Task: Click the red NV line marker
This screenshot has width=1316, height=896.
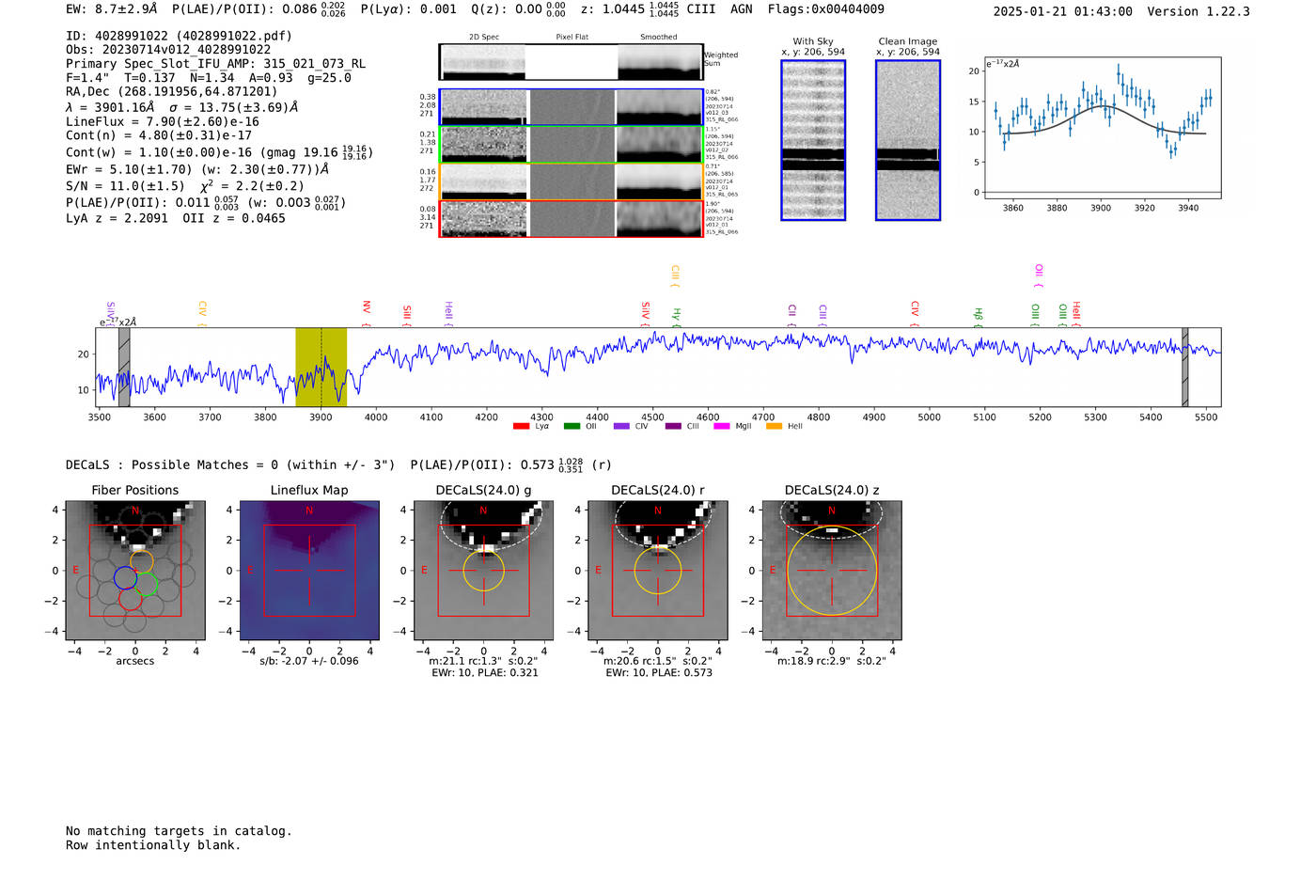Action: (367, 313)
